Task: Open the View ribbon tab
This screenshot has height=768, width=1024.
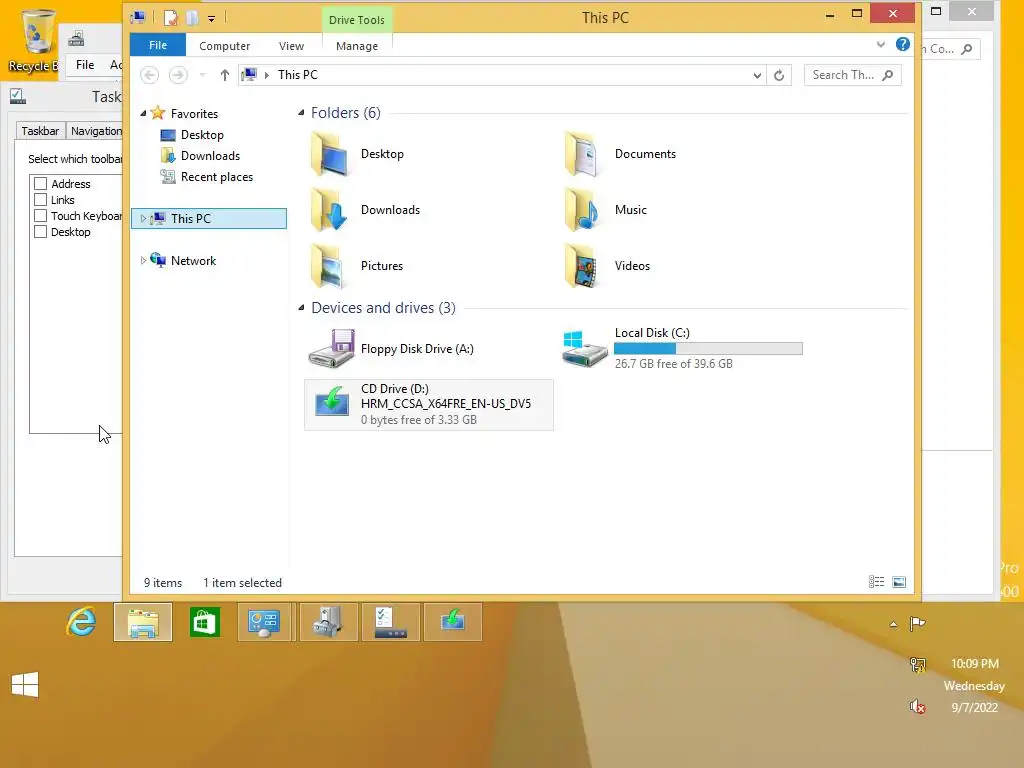Action: 291,46
